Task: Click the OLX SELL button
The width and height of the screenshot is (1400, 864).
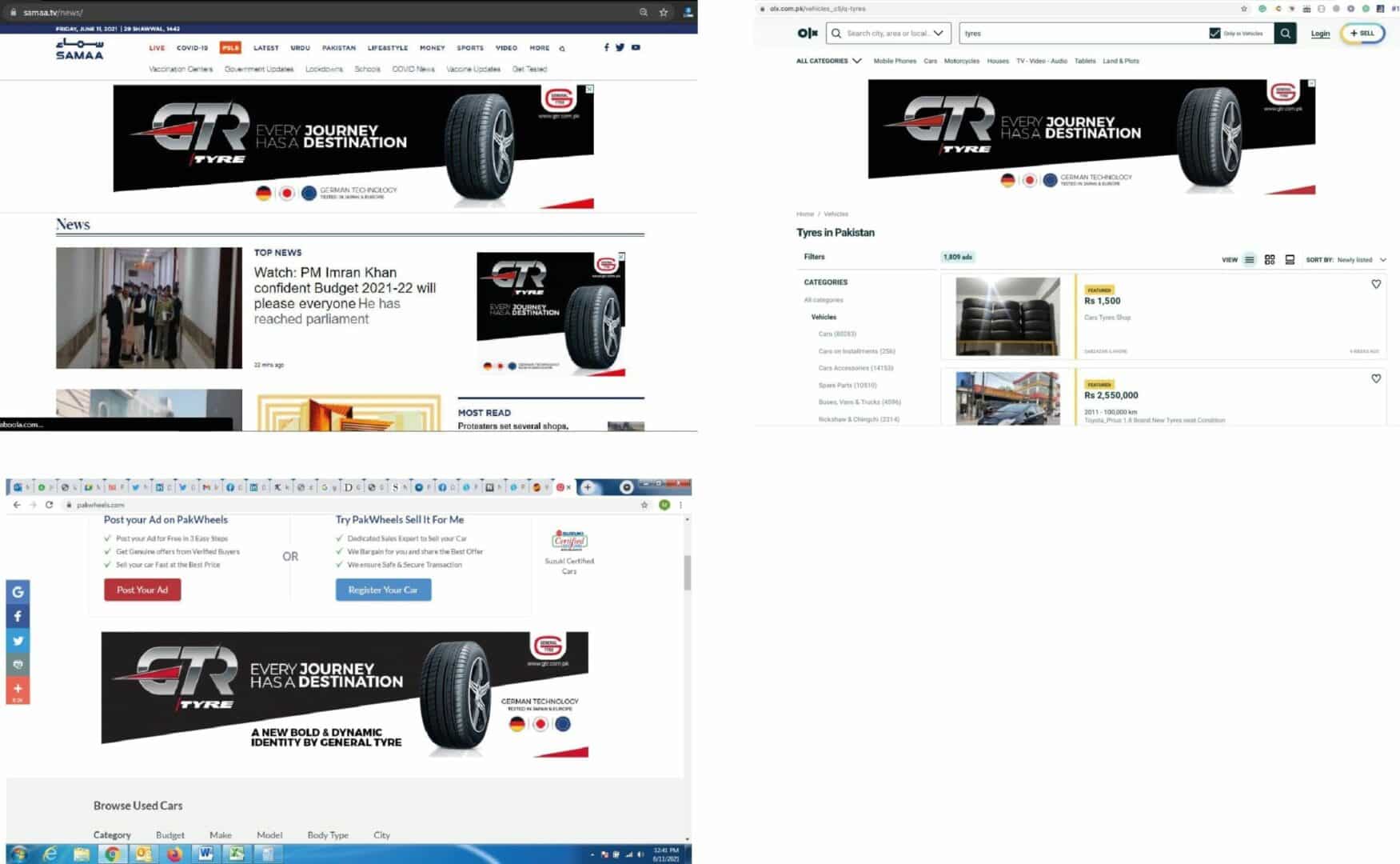Action: click(1362, 33)
